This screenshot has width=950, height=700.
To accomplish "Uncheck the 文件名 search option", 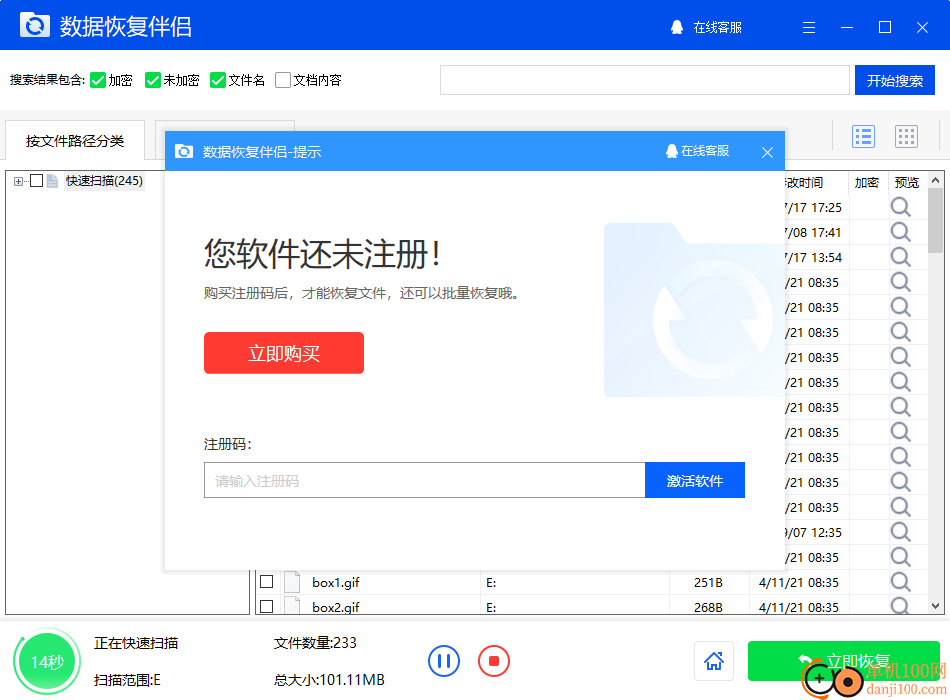I will pyautogui.click(x=218, y=80).
